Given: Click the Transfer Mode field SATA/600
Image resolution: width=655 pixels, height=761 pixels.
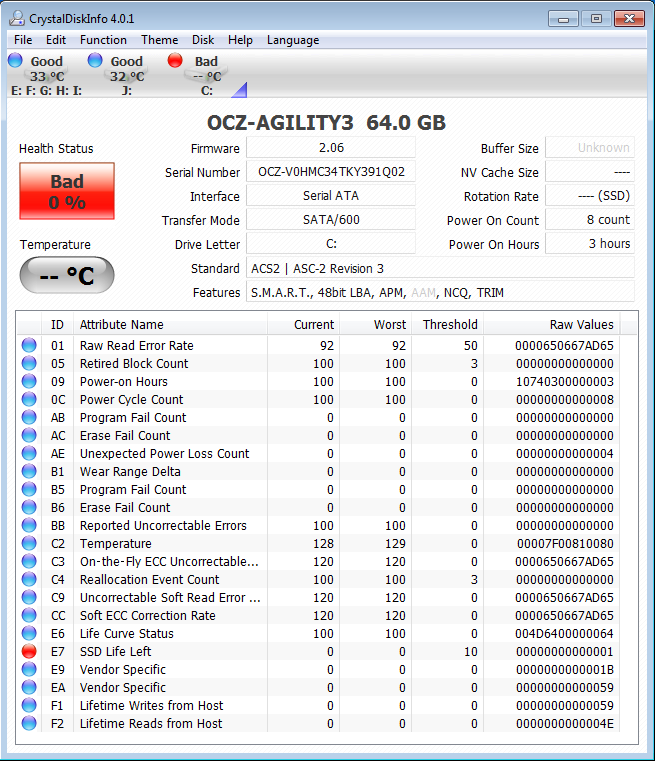Looking at the screenshot, I should coord(331,220).
